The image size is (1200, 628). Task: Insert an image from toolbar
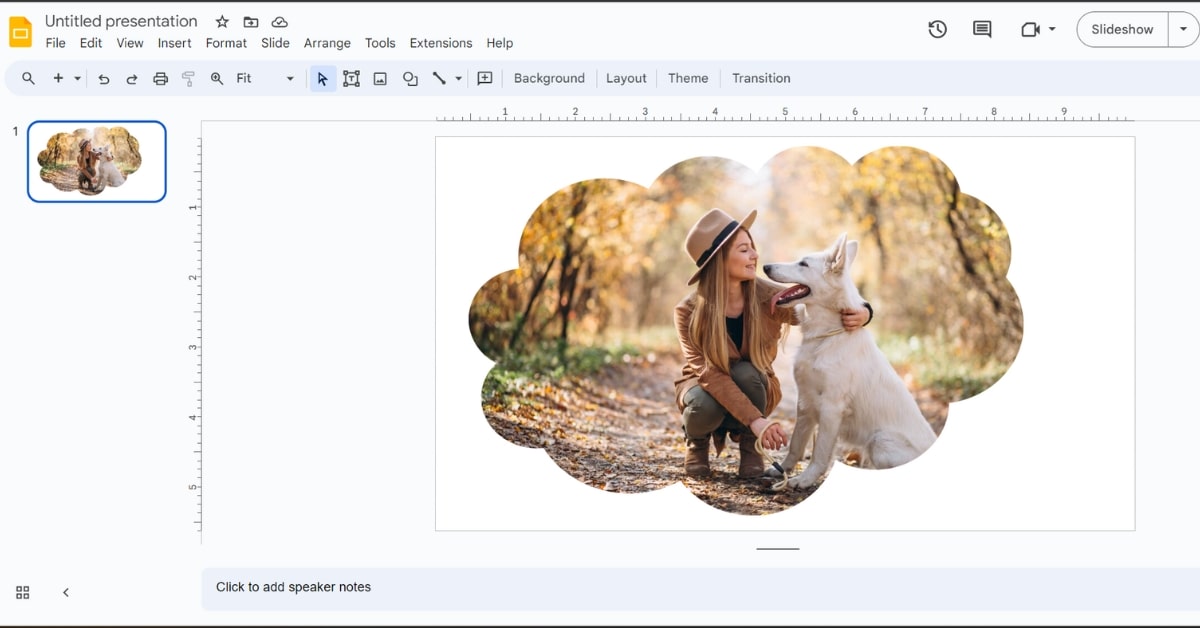(380, 78)
